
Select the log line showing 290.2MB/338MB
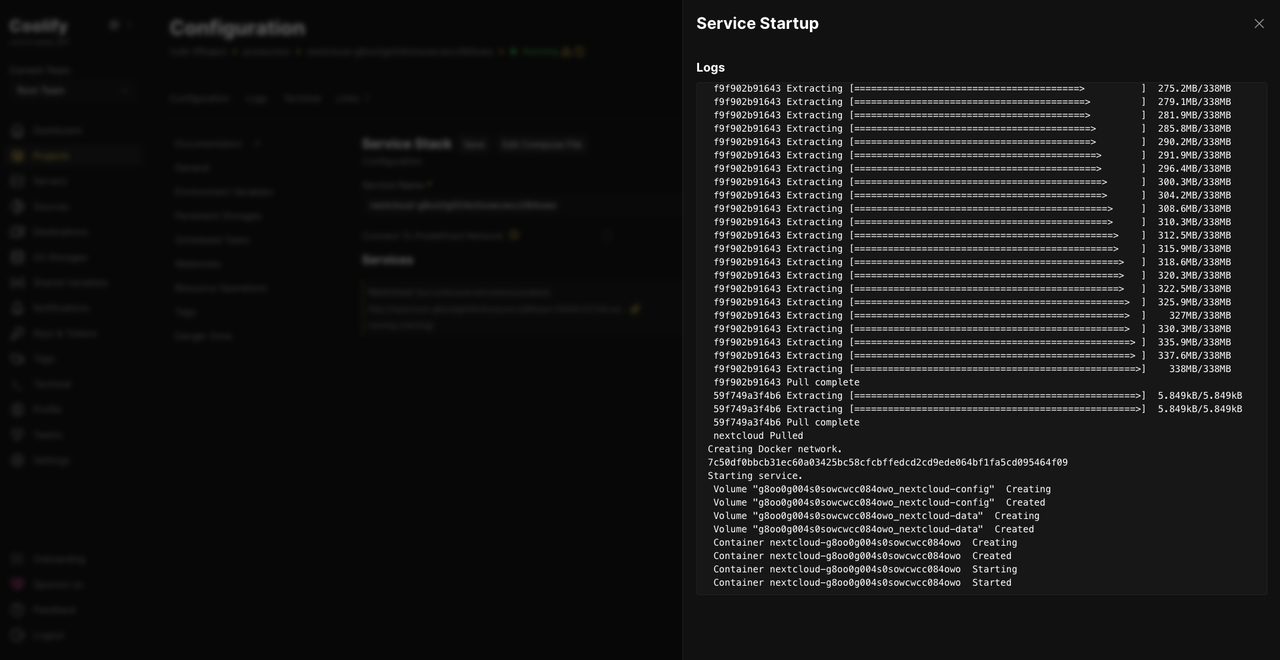(x=972, y=142)
